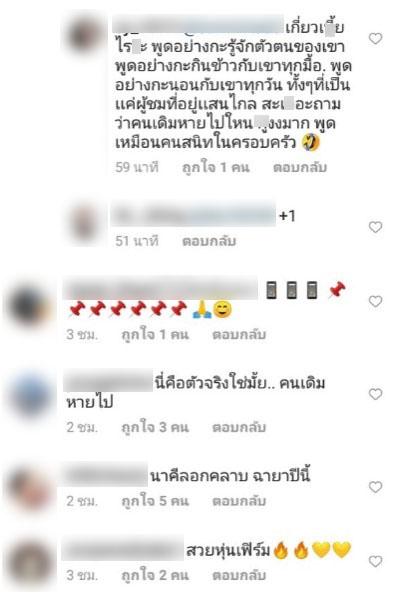View likes ถูกใจ 1 คน on long comment
This screenshot has width=403, height=607.
click(x=216, y=167)
